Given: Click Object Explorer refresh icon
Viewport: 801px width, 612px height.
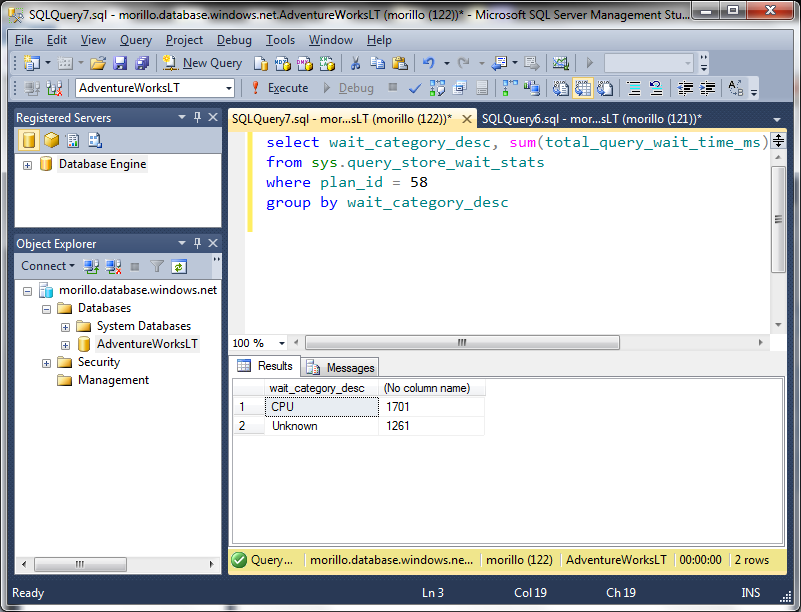Looking at the screenshot, I should tap(179, 266).
